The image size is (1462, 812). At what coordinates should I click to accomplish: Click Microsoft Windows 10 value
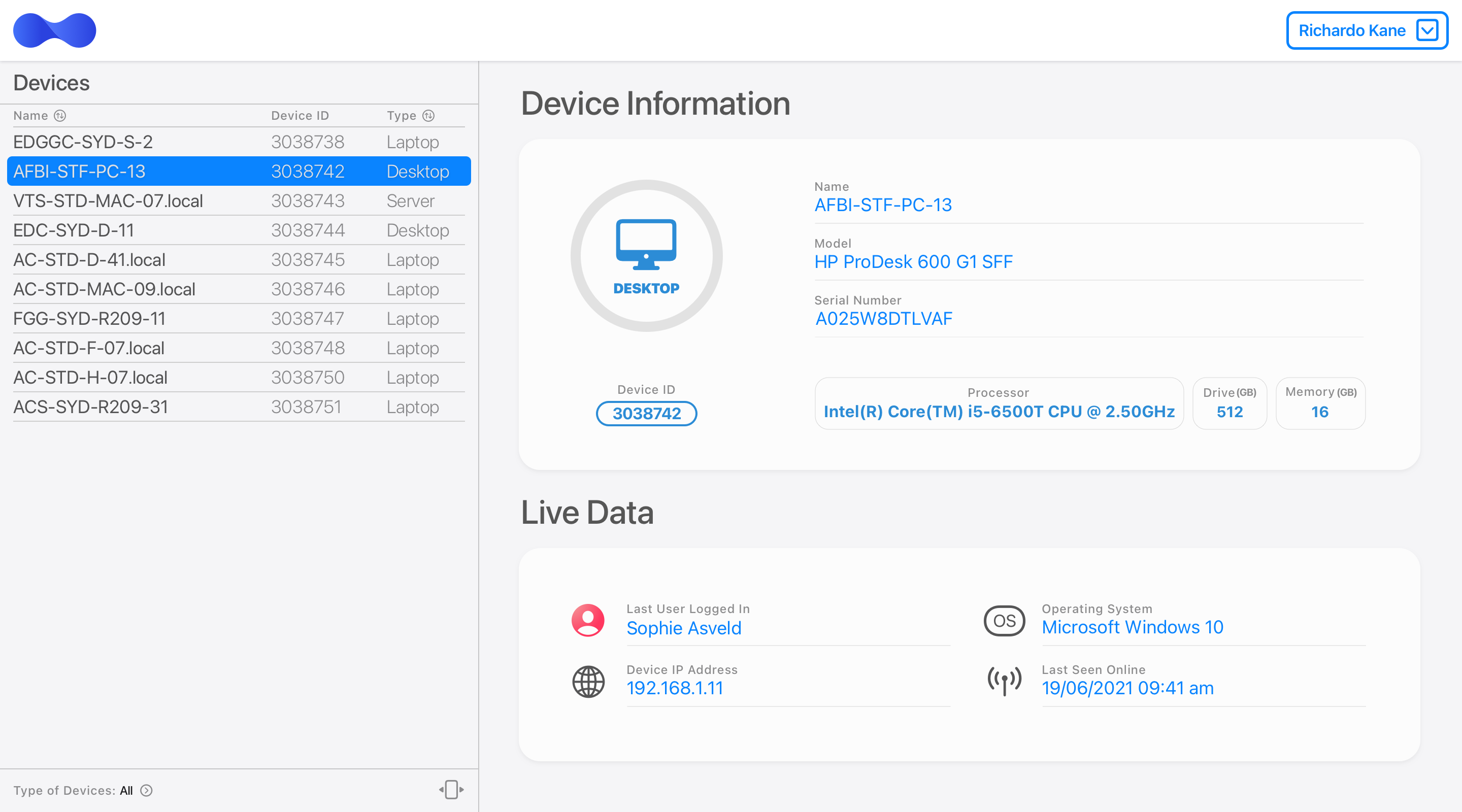point(1133,627)
